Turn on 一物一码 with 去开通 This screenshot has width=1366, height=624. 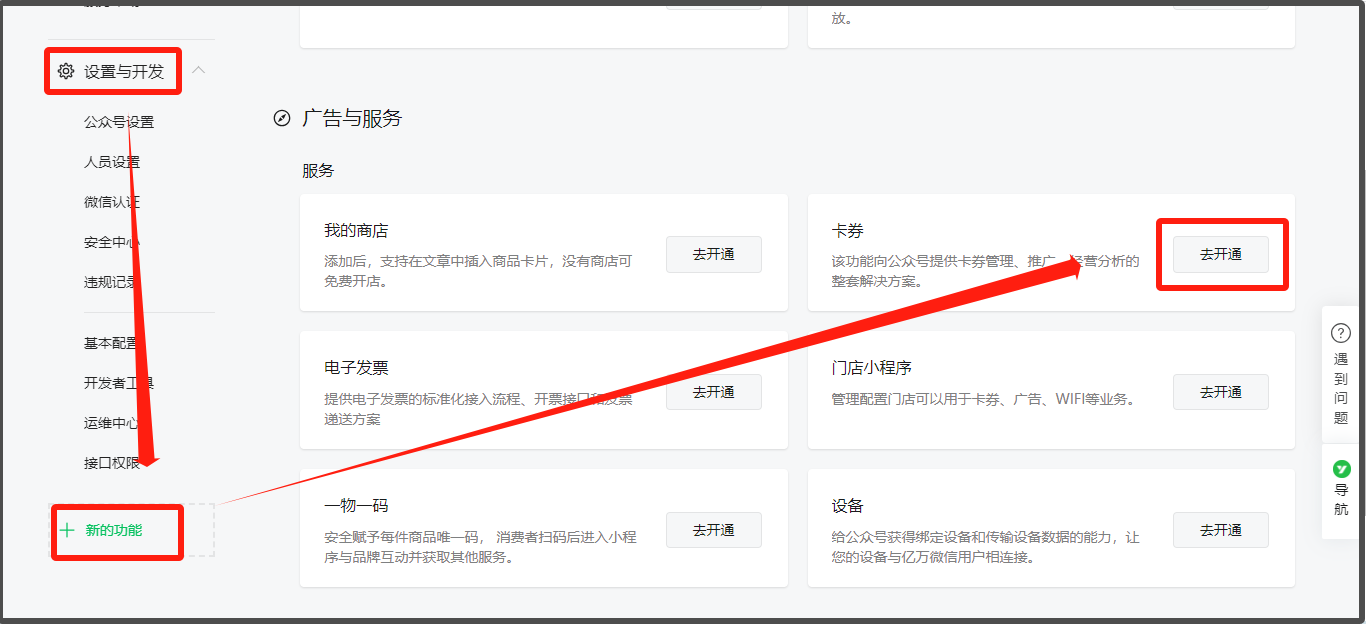pyautogui.click(x=714, y=530)
